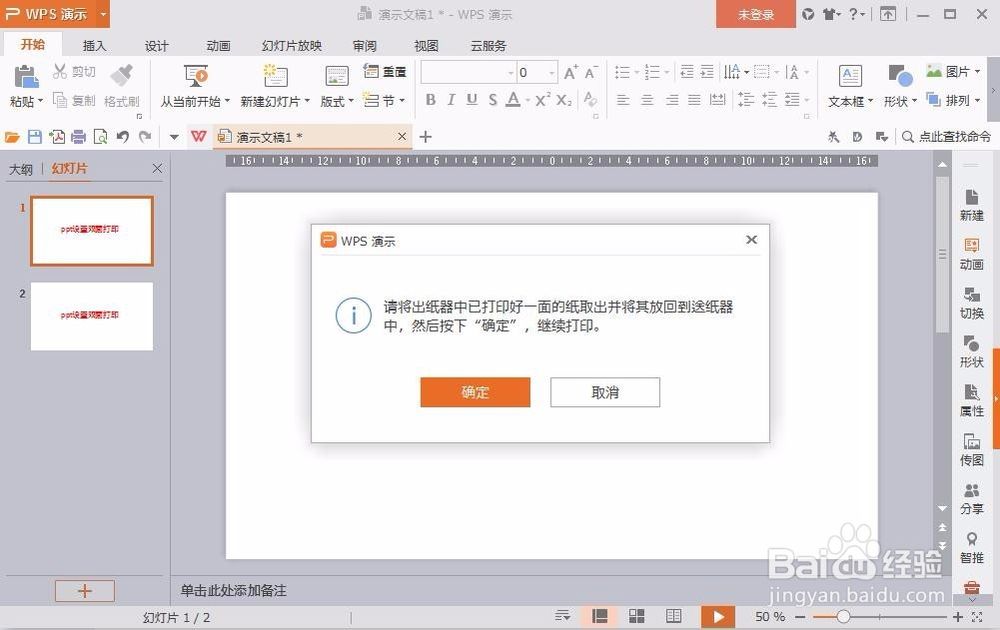Open 分享 share sidebar icon
This screenshot has width=1000, height=630.
(x=971, y=499)
